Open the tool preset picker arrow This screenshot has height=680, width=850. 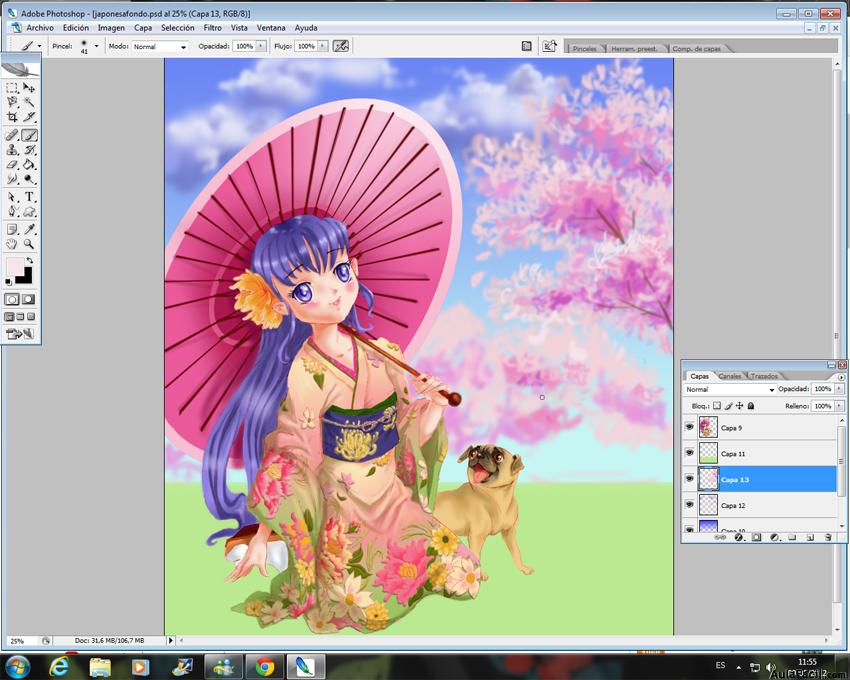(39, 47)
